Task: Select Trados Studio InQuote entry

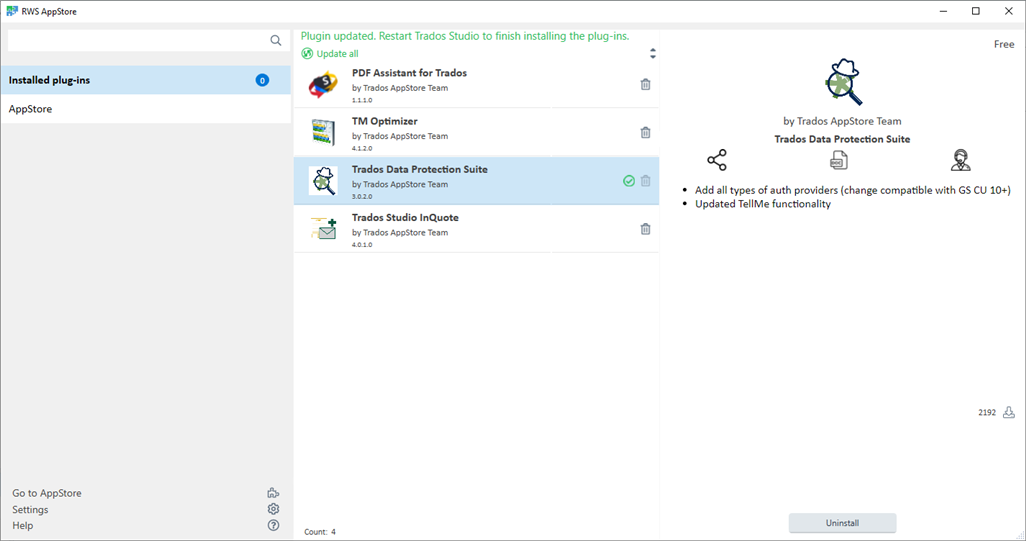Action: point(476,229)
